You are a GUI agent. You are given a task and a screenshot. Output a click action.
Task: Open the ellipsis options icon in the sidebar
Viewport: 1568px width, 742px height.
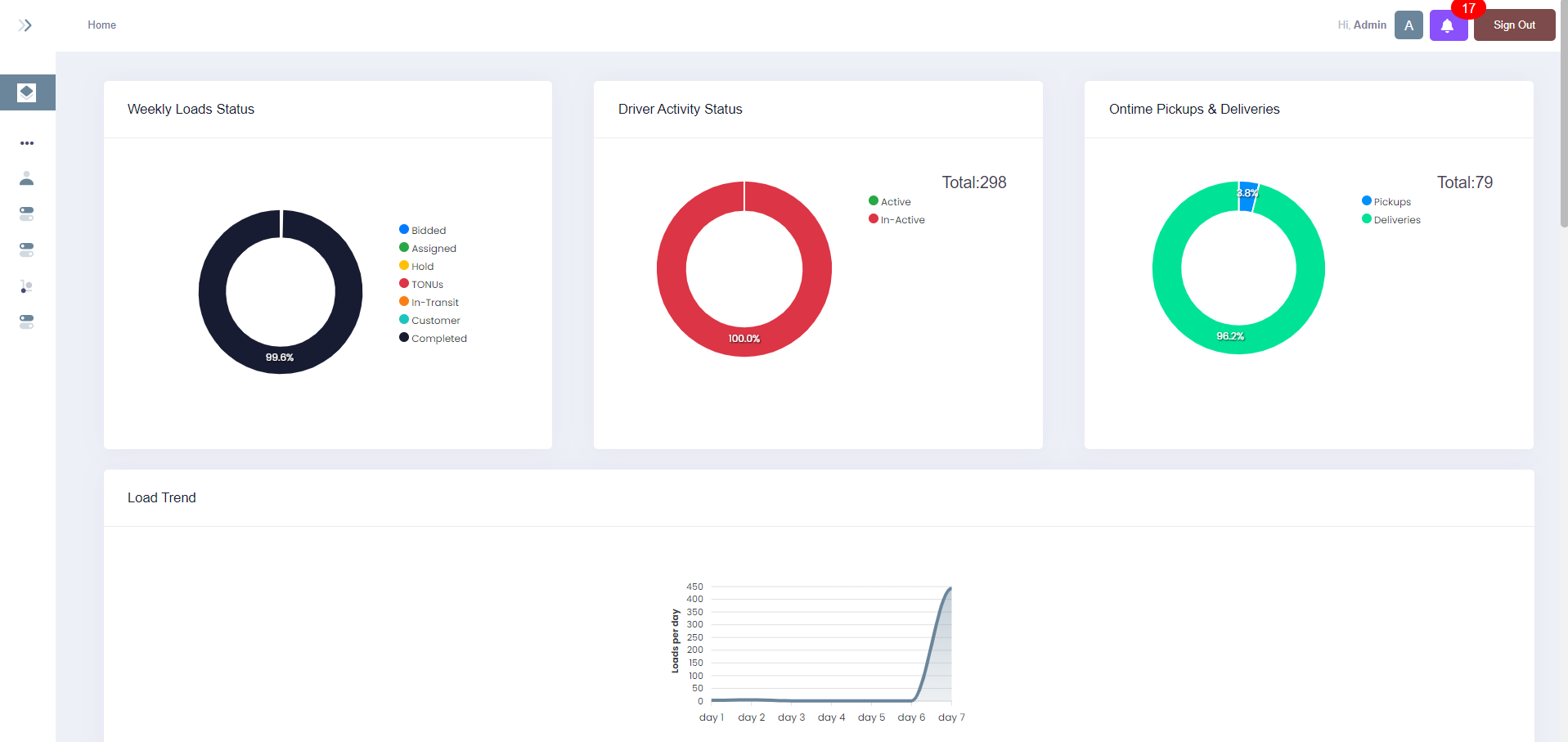27,143
